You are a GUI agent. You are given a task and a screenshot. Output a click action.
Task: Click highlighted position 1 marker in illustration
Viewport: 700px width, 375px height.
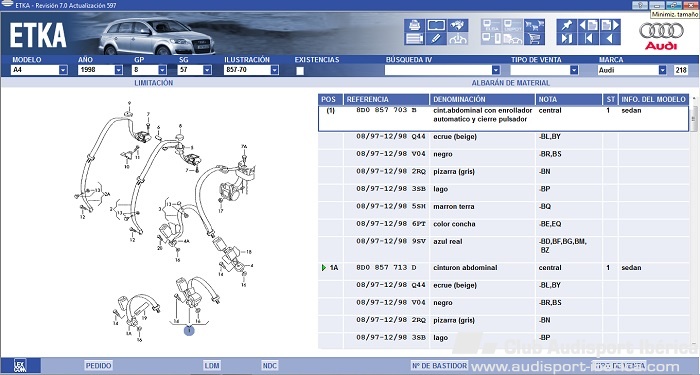(189, 330)
